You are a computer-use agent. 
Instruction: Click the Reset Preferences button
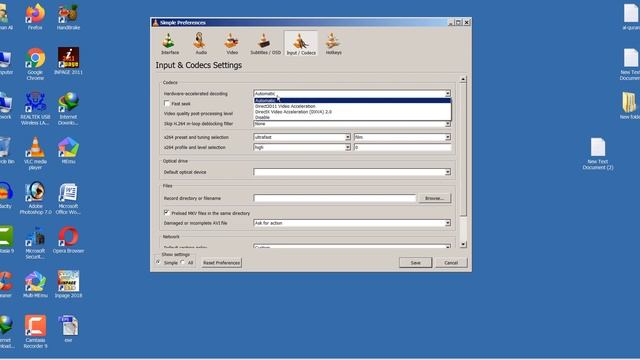pyautogui.click(x=221, y=263)
